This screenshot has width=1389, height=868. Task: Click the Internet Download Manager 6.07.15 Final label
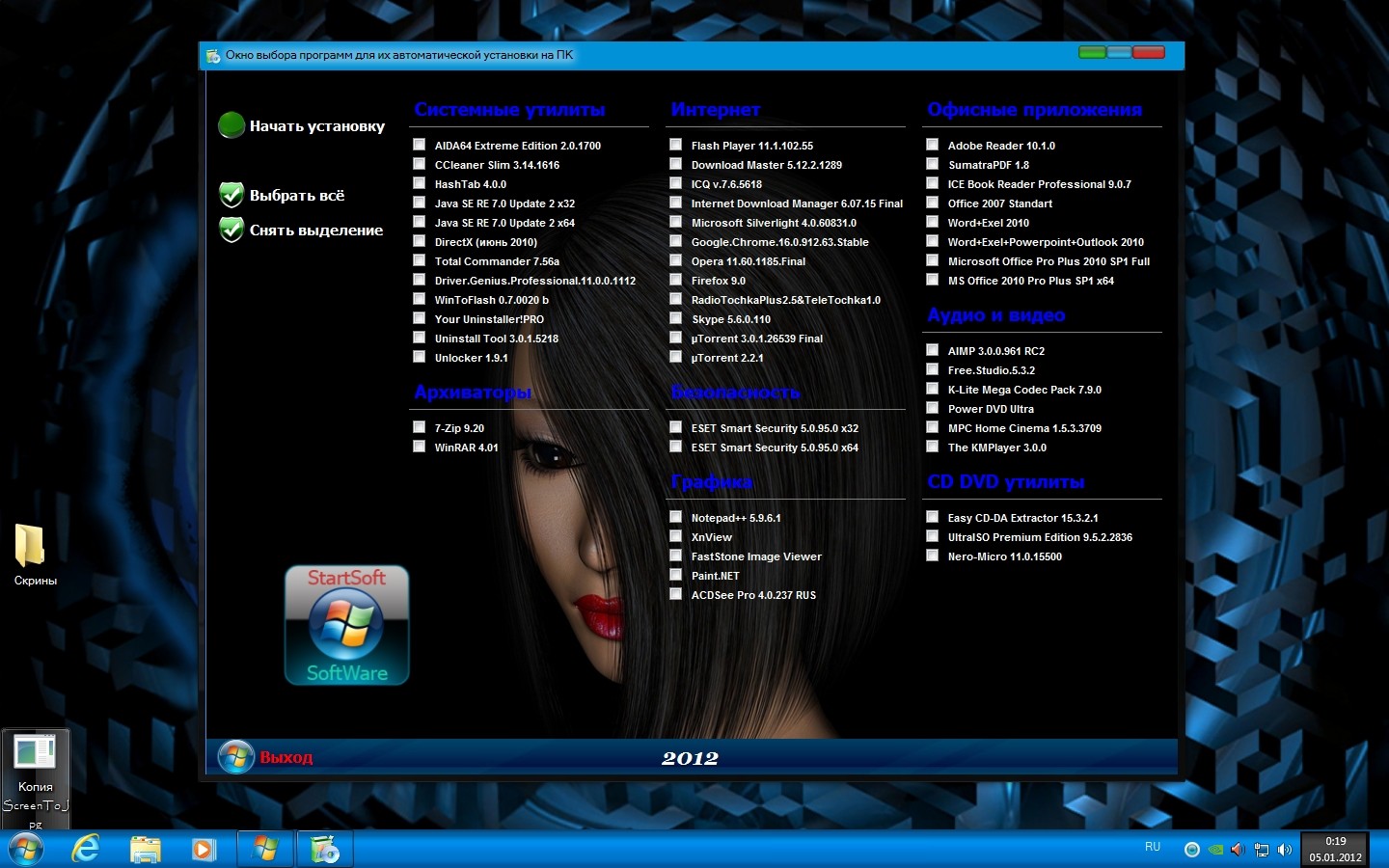tap(797, 203)
